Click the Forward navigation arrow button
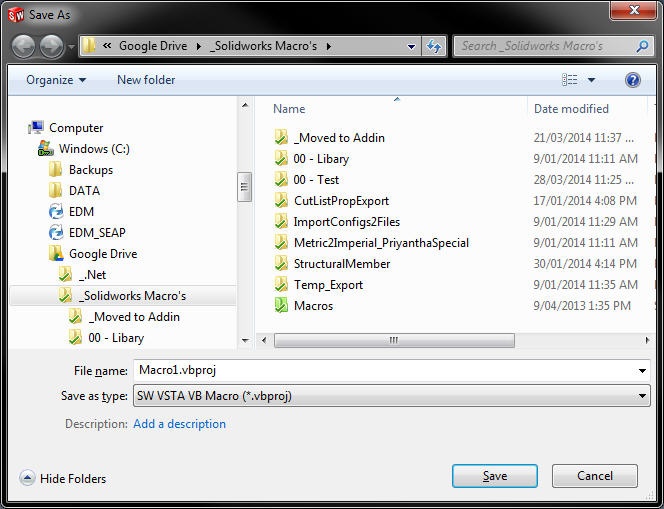664x509 pixels. (52, 46)
